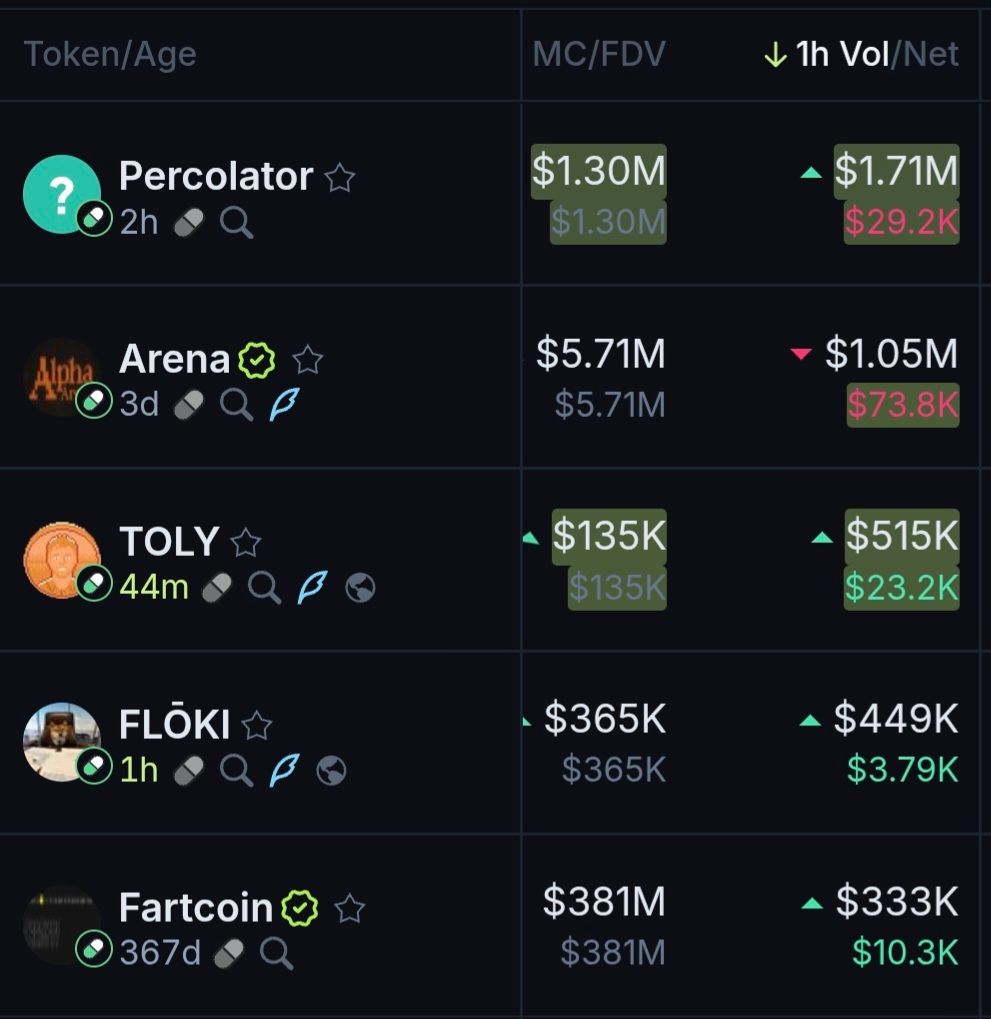Click the Fartcoin magnifier search icon

coord(276,953)
